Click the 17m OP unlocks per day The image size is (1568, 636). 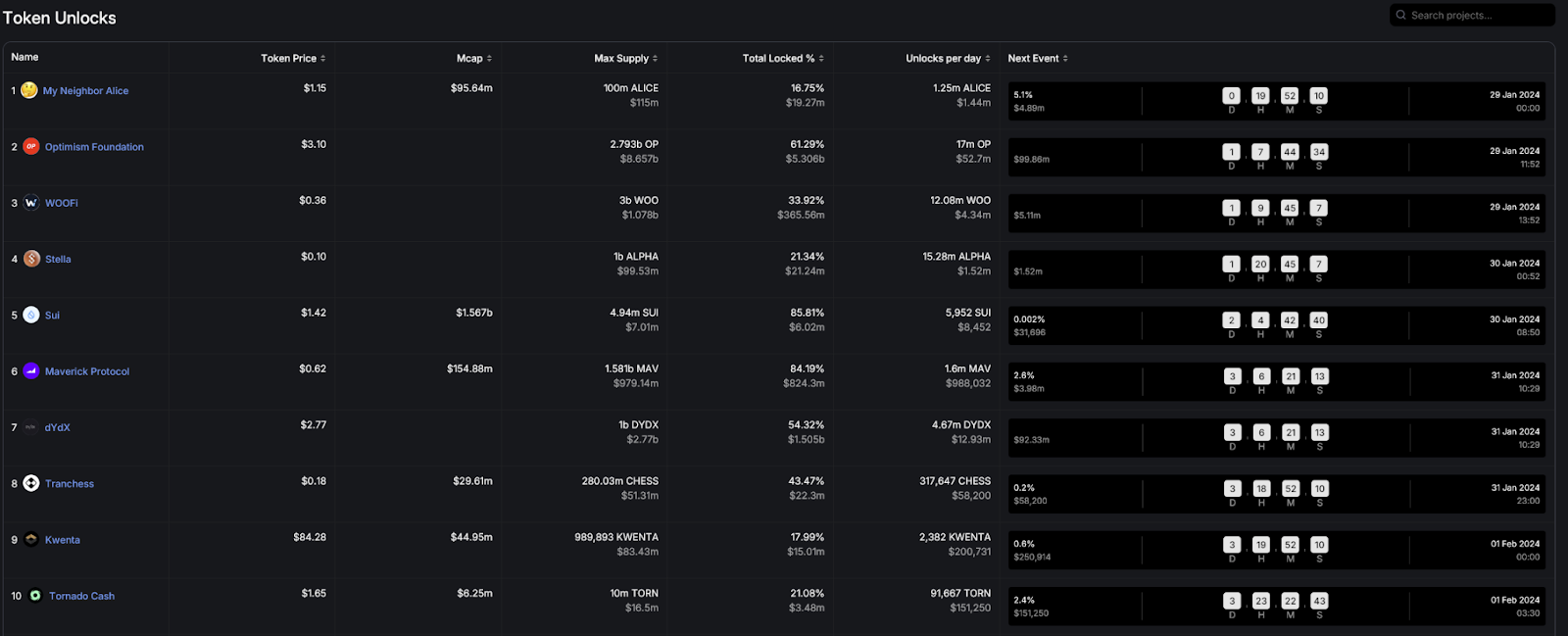pos(973,144)
